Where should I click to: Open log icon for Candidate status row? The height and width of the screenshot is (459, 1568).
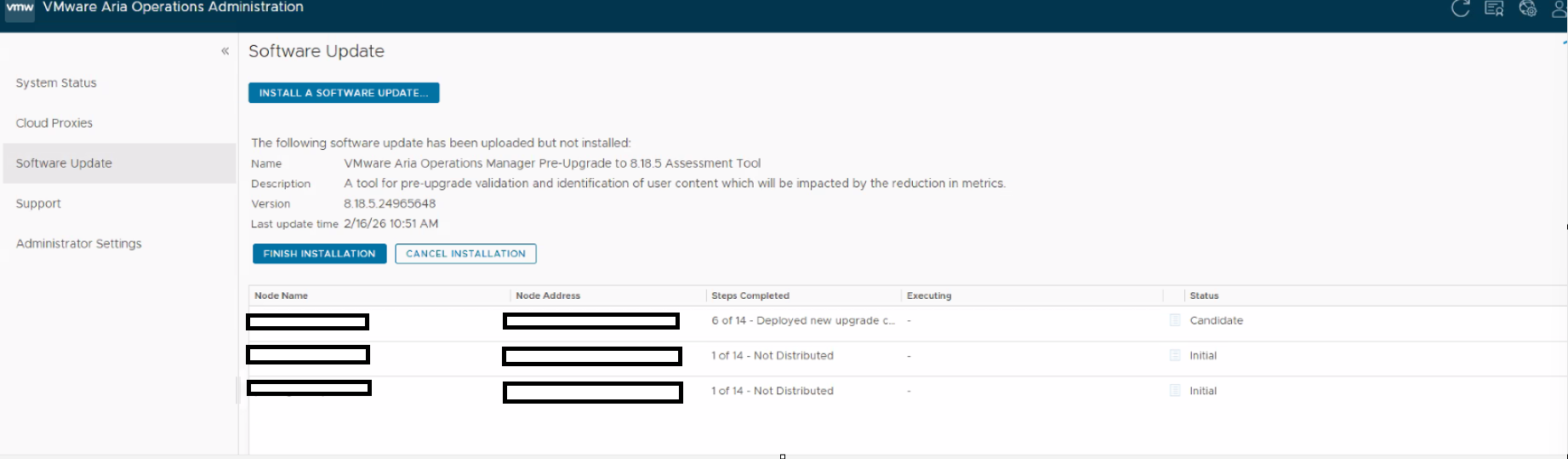pos(1175,320)
